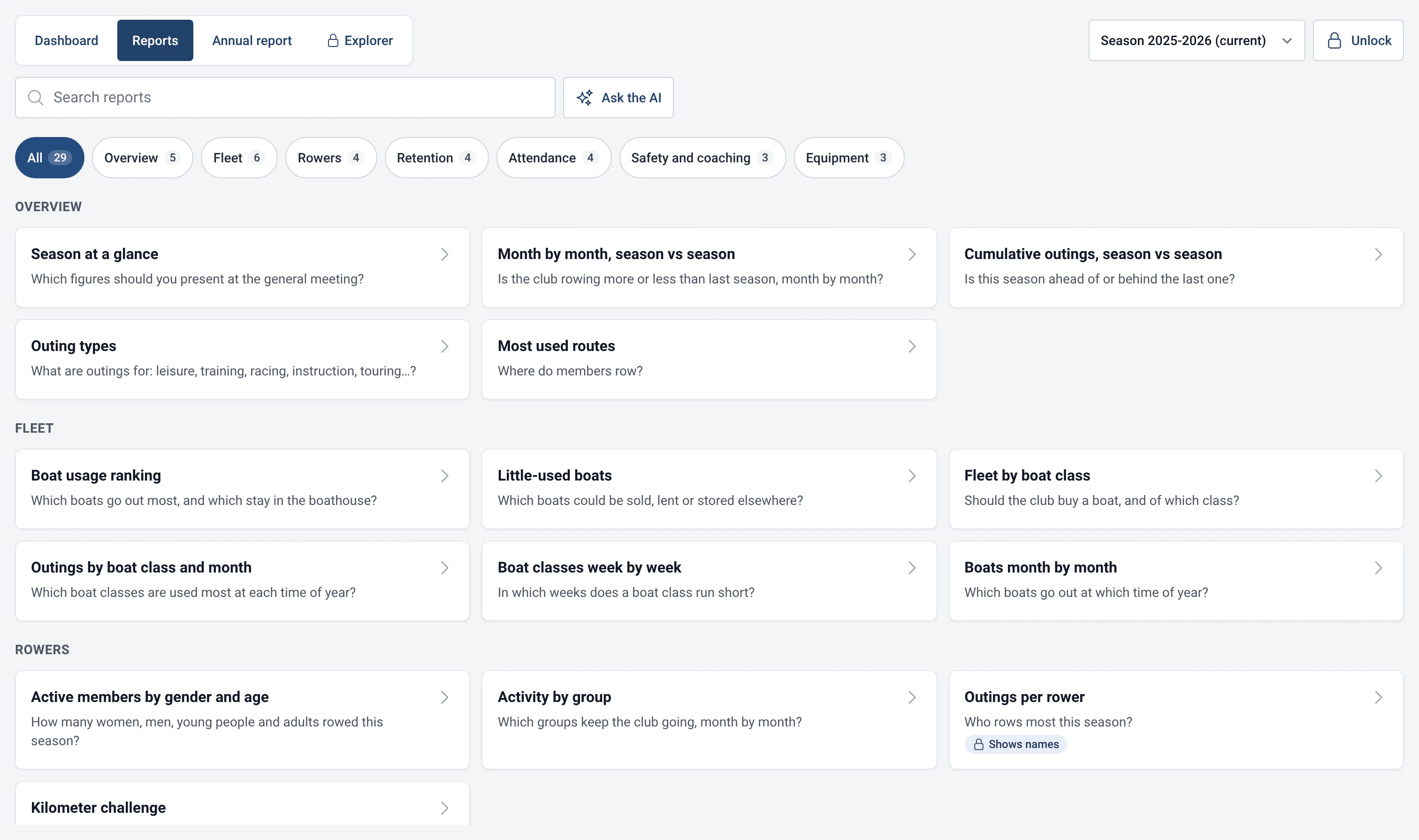Click the padlock icon on the Unlock button
Screen dimensions: 1419x840
[x=1334, y=40]
